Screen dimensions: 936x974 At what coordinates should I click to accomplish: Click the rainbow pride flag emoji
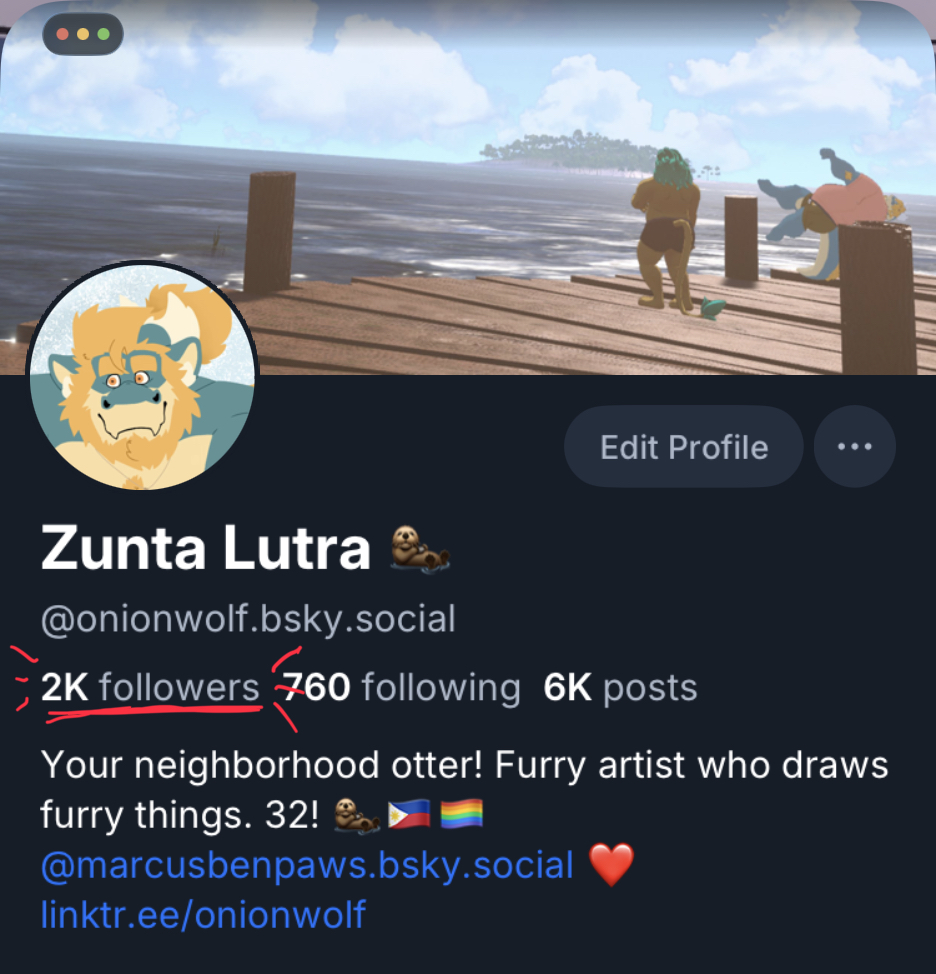(x=461, y=814)
